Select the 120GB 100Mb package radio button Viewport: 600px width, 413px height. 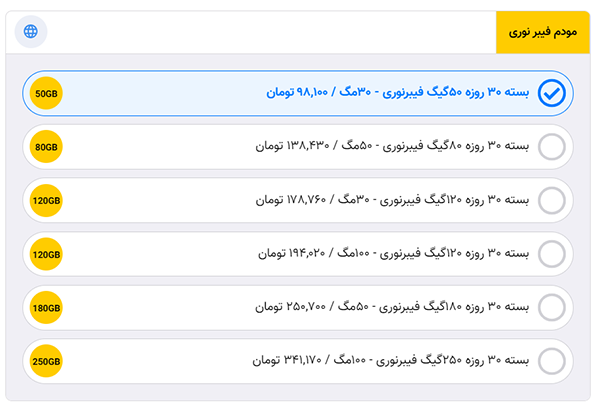tap(551, 254)
